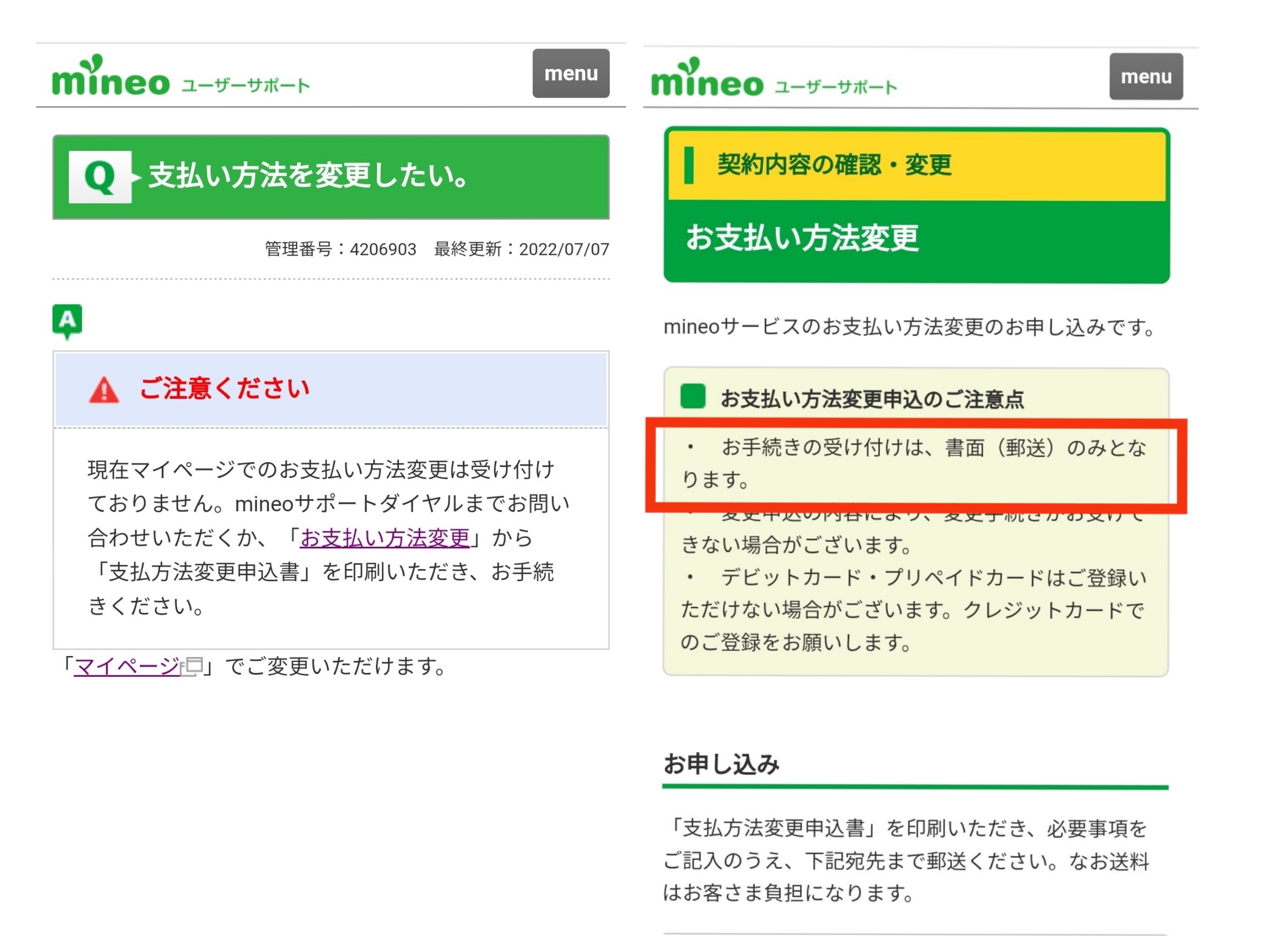Click the 契約内容の確認・変更 yellow banner
Image resolution: width=1270 pixels, height=952 pixels.
[x=834, y=165]
